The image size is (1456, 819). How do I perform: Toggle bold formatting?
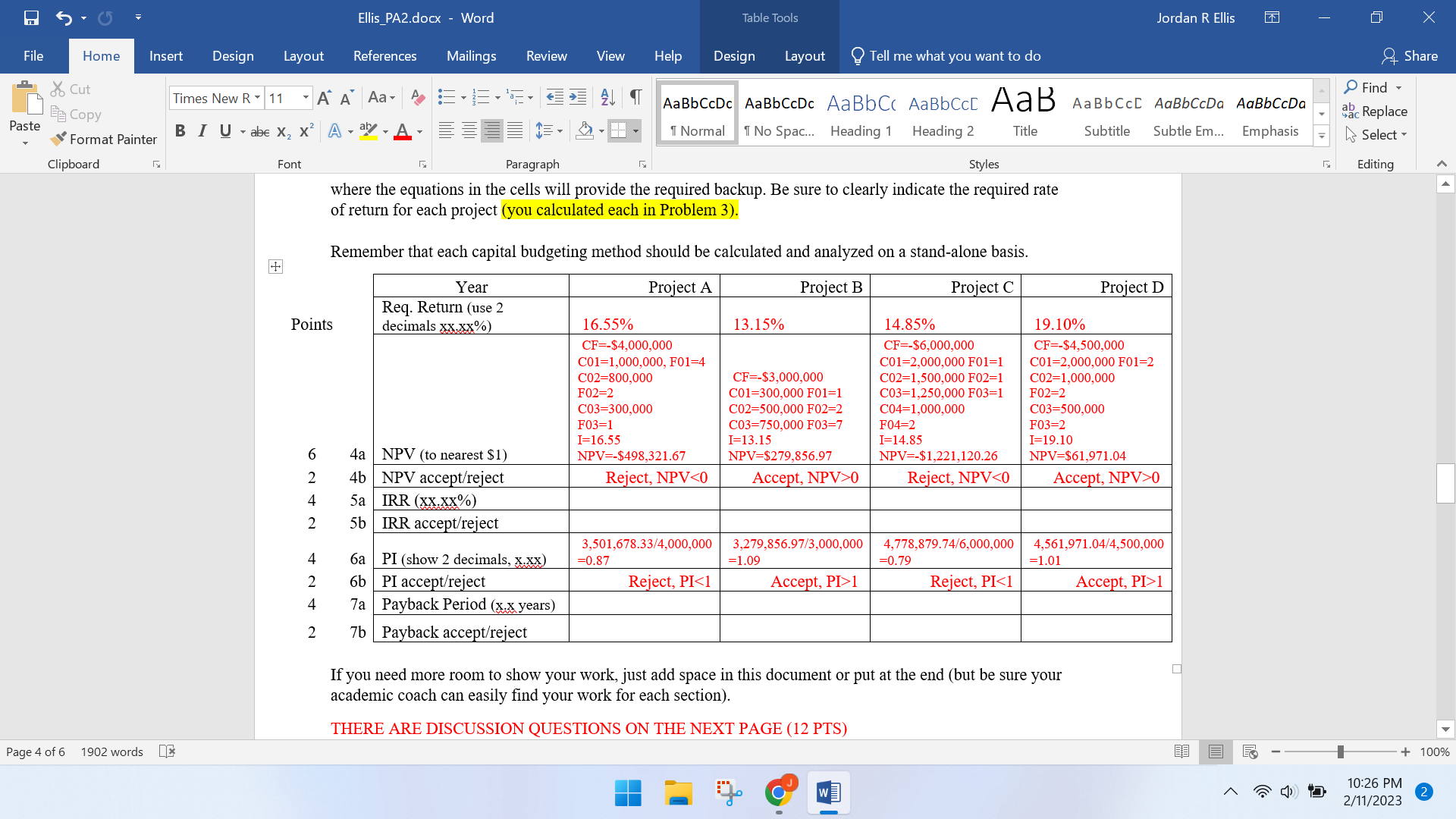tap(180, 131)
